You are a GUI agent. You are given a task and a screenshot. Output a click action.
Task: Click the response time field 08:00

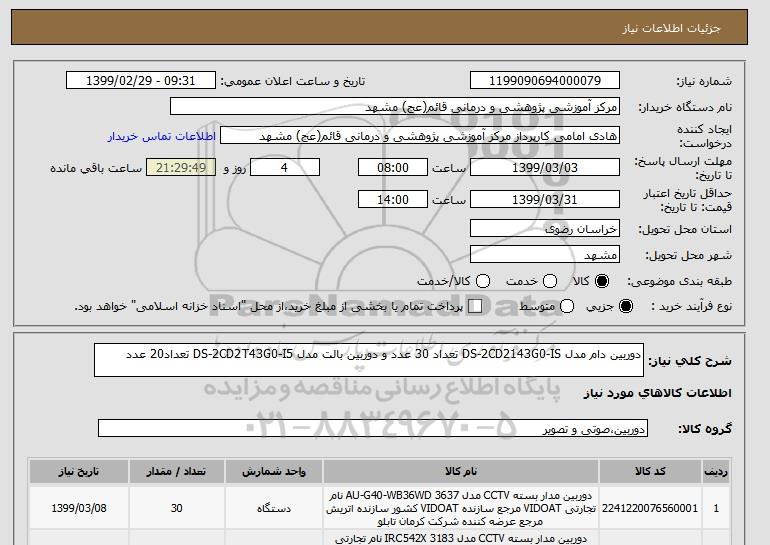tap(393, 167)
